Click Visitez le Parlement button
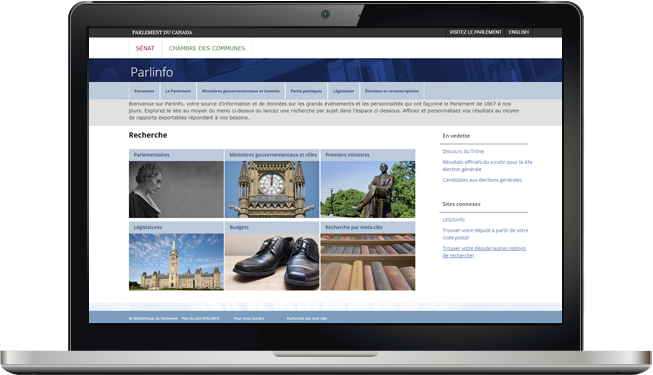The height and width of the screenshot is (375, 653). pyautogui.click(x=475, y=32)
